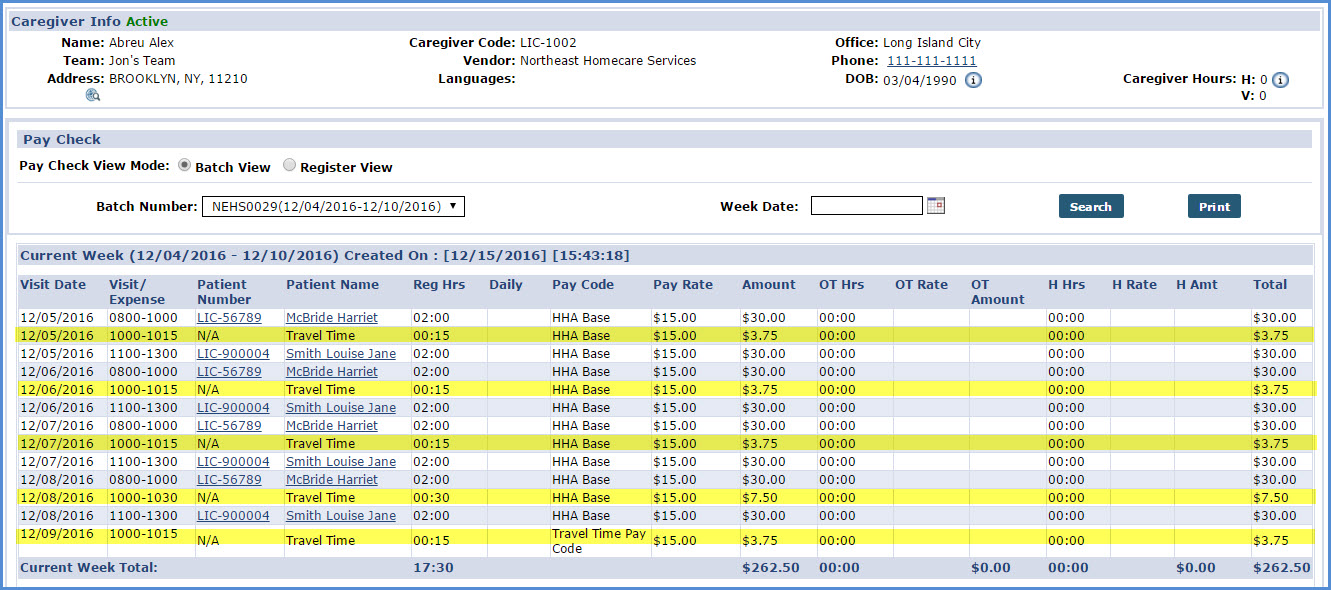Click the address lookup magnifier icon

(x=93, y=95)
